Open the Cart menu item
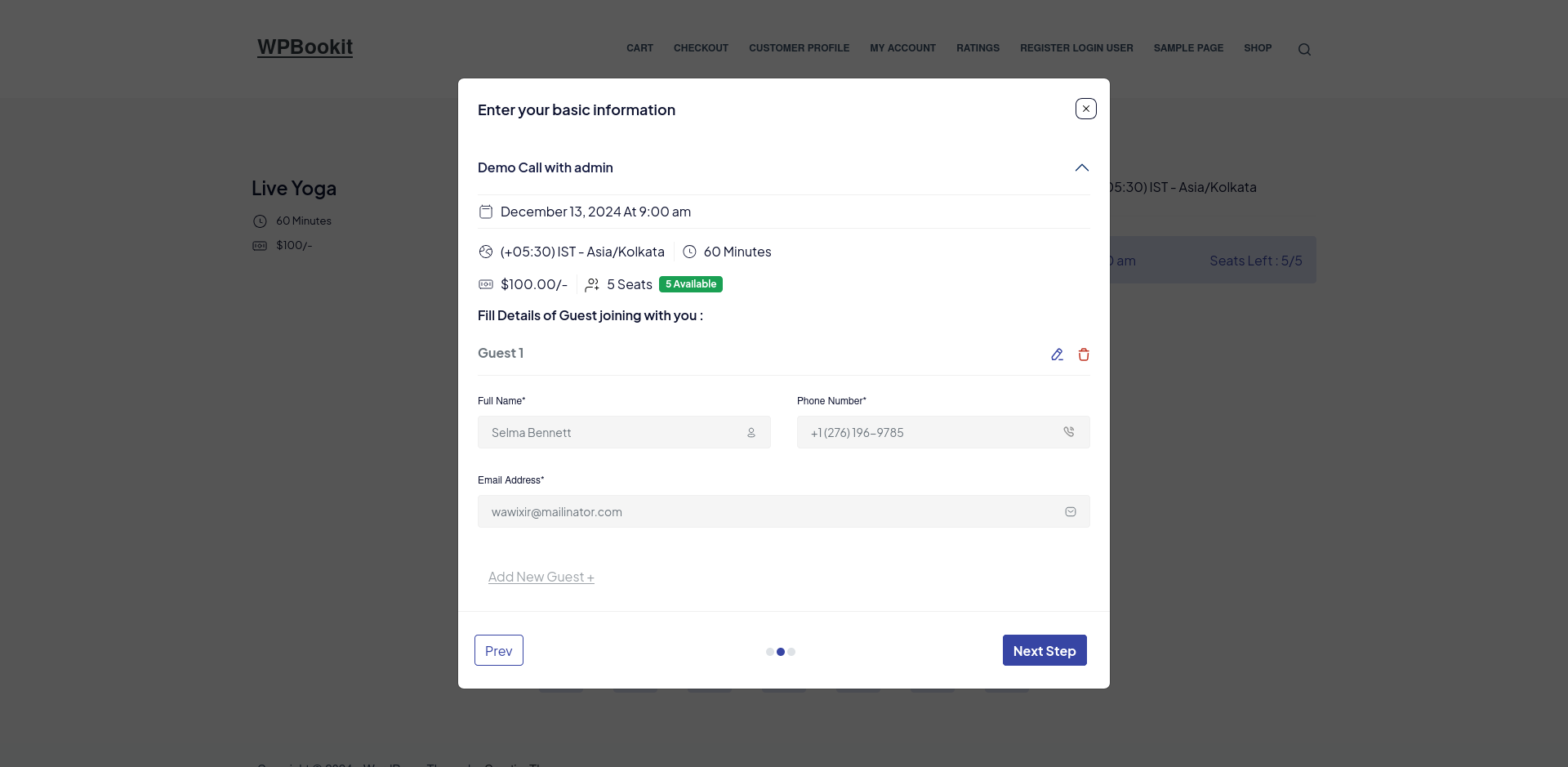Image resolution: width=1568 pixels, height=767 pixels. click(639, 48)
